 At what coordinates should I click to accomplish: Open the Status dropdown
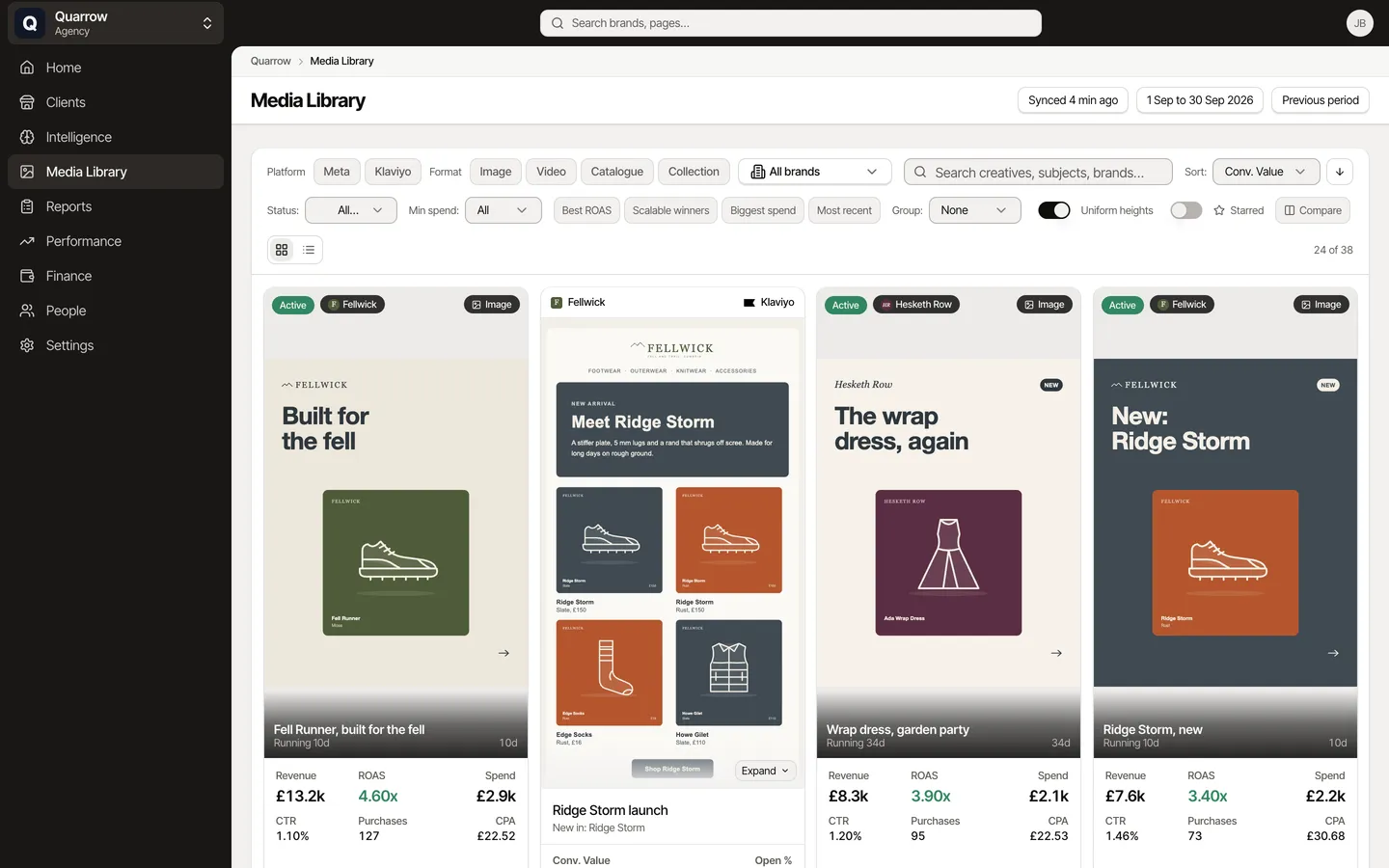pyautogui.click(x=351, y=210)
